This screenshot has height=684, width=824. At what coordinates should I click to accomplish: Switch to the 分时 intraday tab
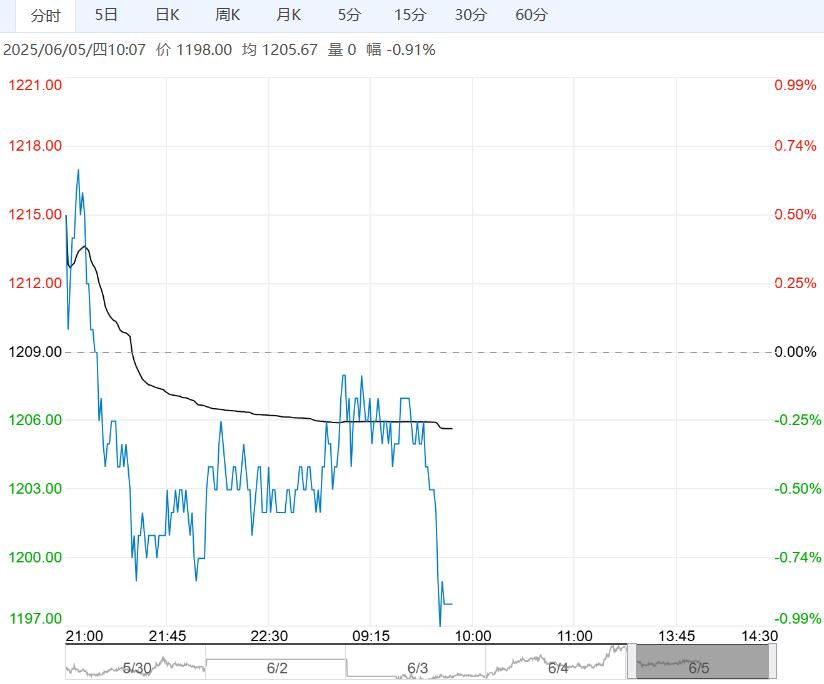click(x=45, y=15)
